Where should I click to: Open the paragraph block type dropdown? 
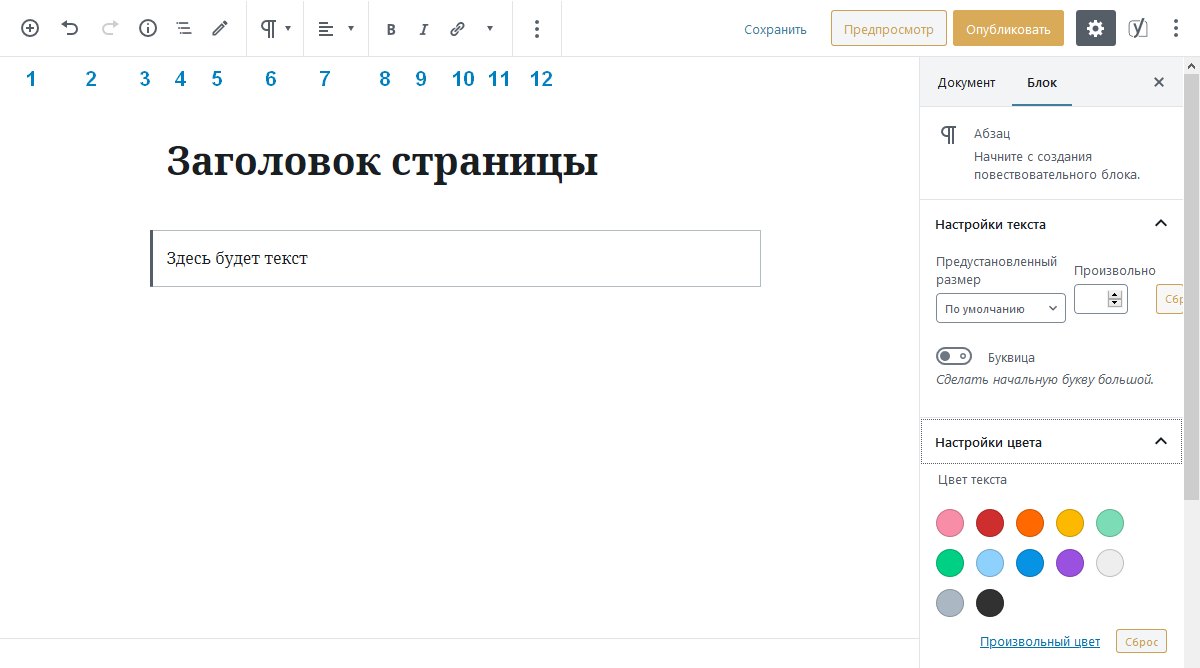click(x=276, y=28)
